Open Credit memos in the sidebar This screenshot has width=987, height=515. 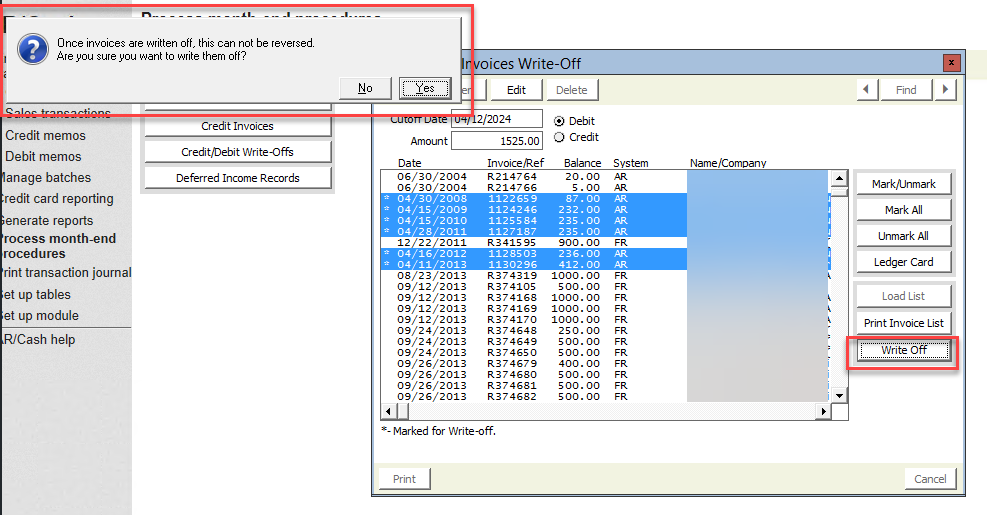click(x=46, y=135)
